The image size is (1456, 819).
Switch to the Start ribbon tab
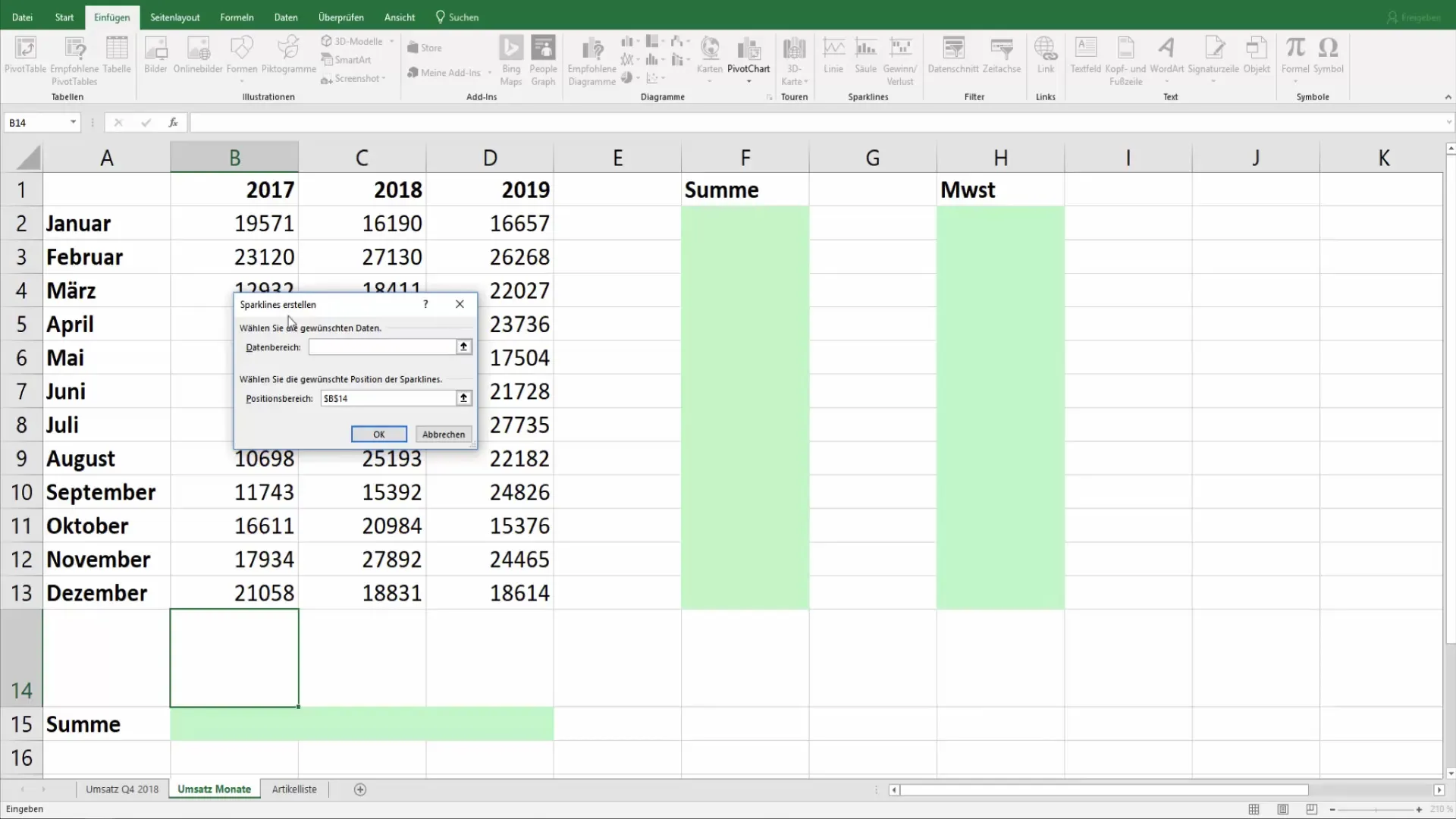pyautogui.click(x=64, y=17)
